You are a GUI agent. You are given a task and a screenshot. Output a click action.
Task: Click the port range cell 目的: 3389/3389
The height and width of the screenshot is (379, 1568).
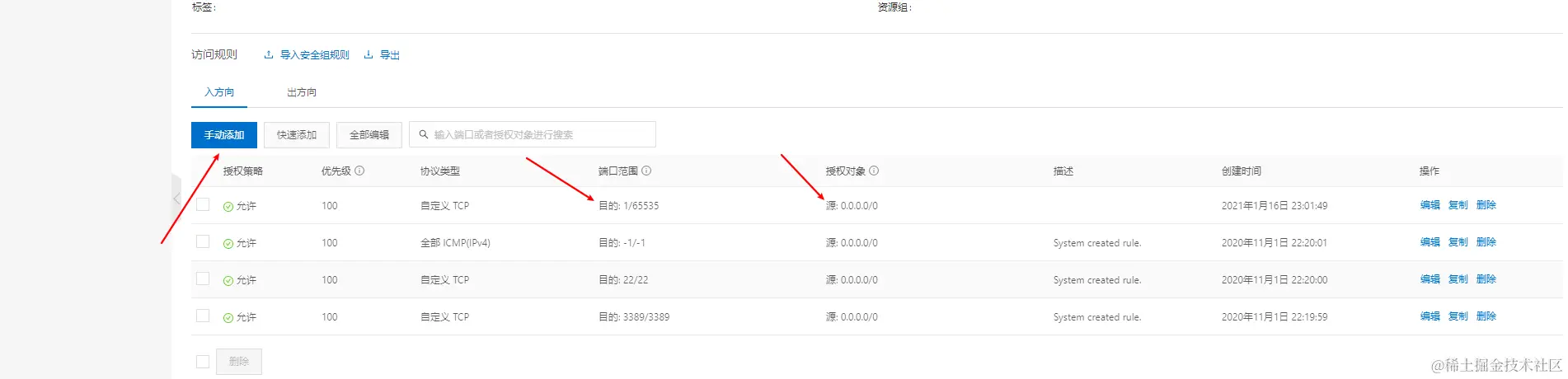point(634,317)
